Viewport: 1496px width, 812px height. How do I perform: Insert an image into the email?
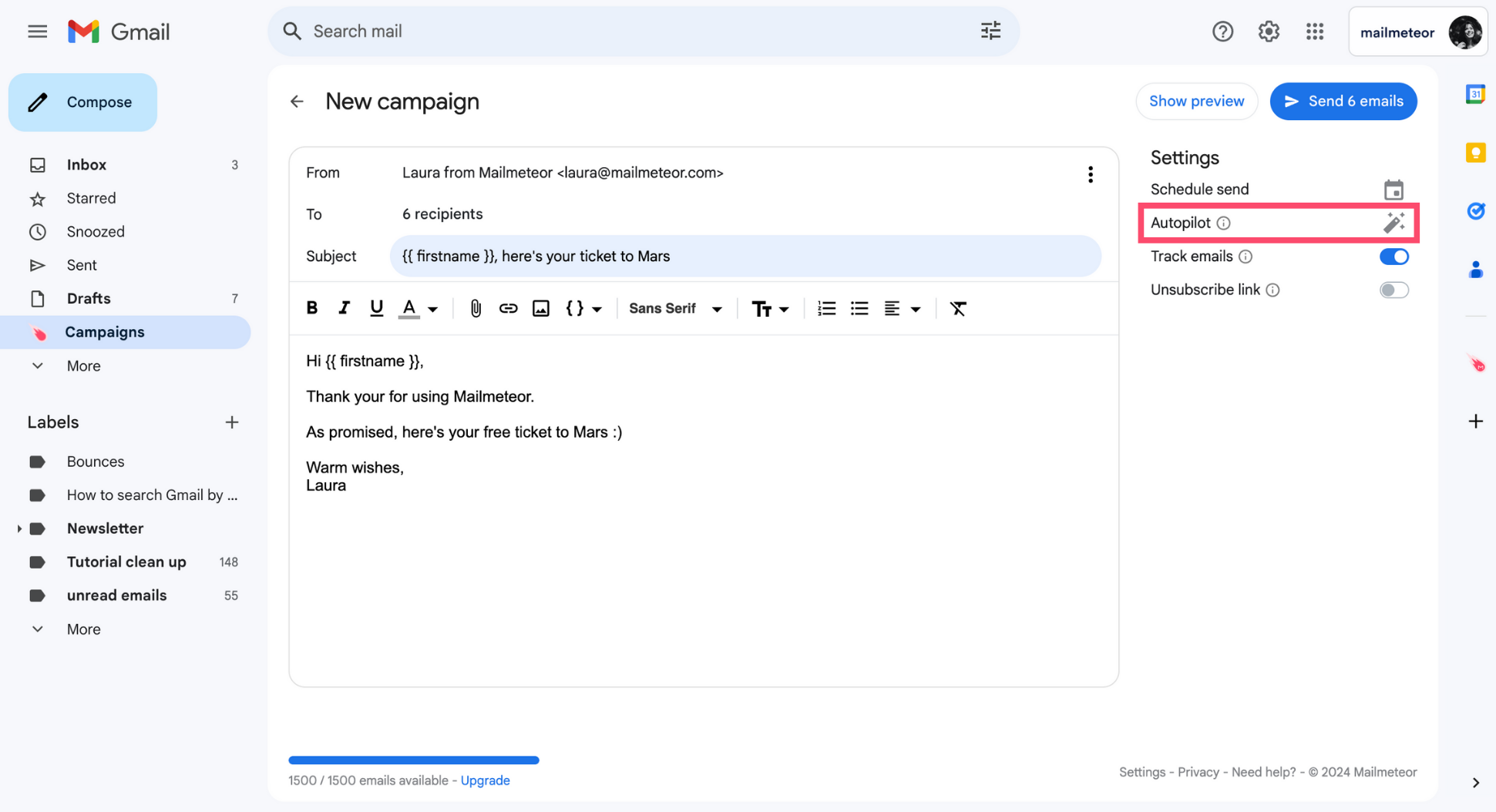point(541,308)
